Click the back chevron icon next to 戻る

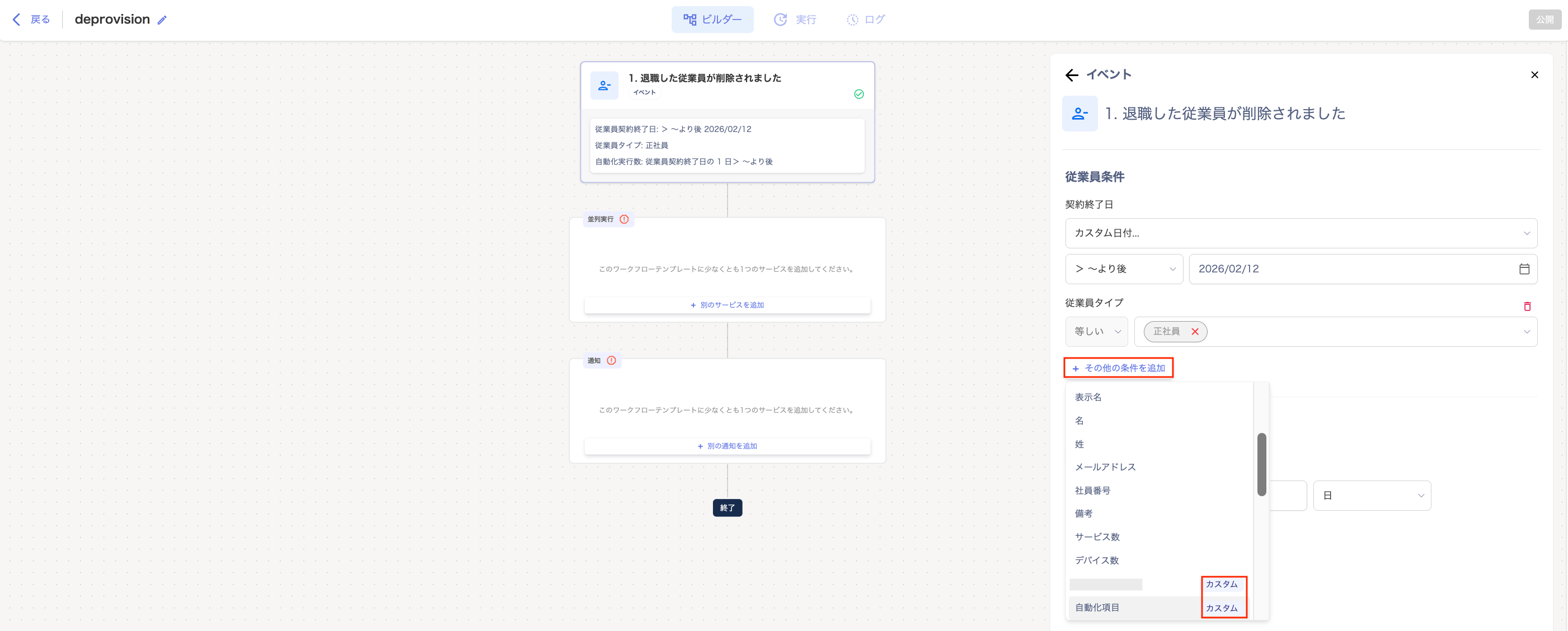click(16, 20)
